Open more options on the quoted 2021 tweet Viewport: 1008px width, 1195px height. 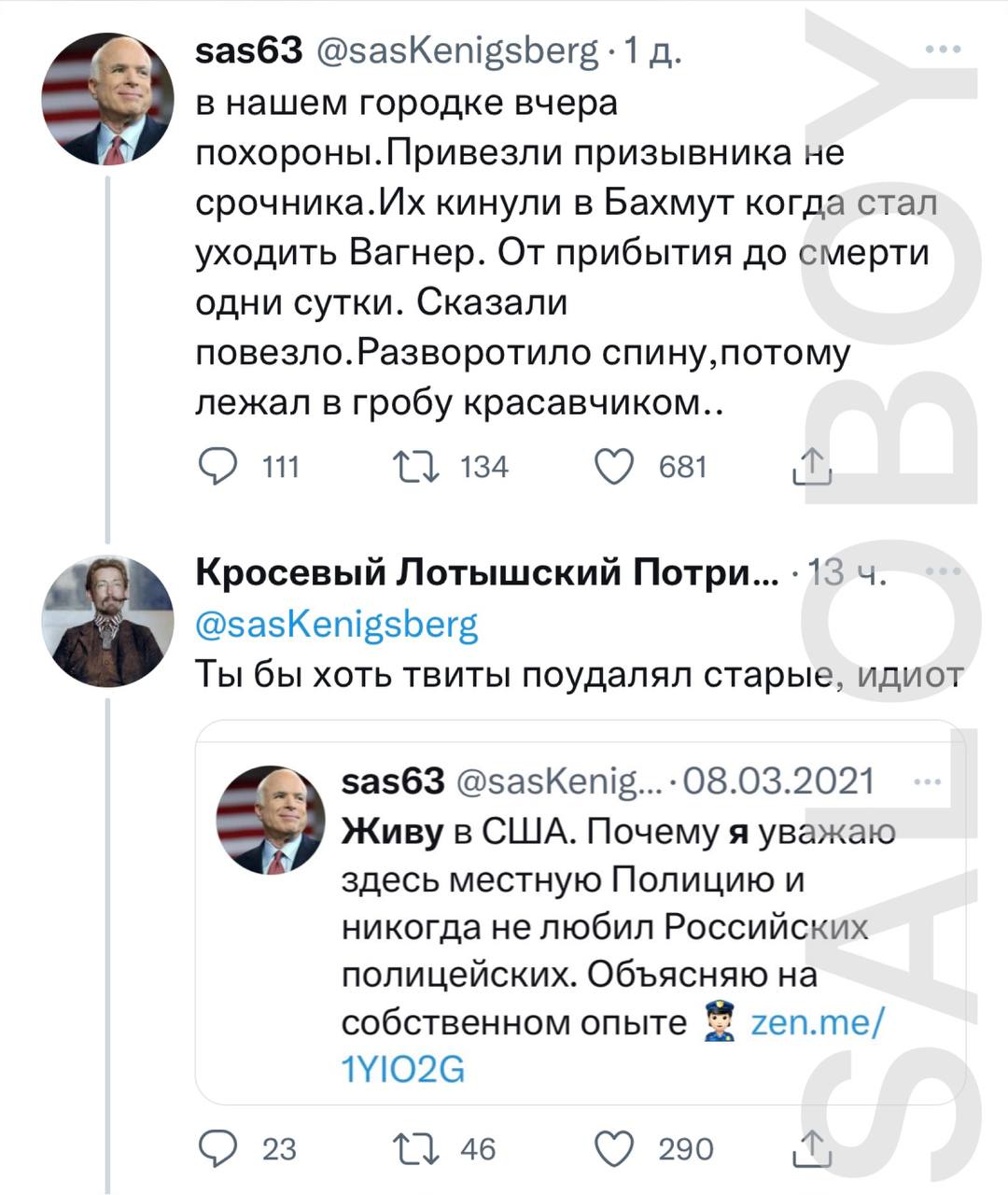click(x=927, y=781)
